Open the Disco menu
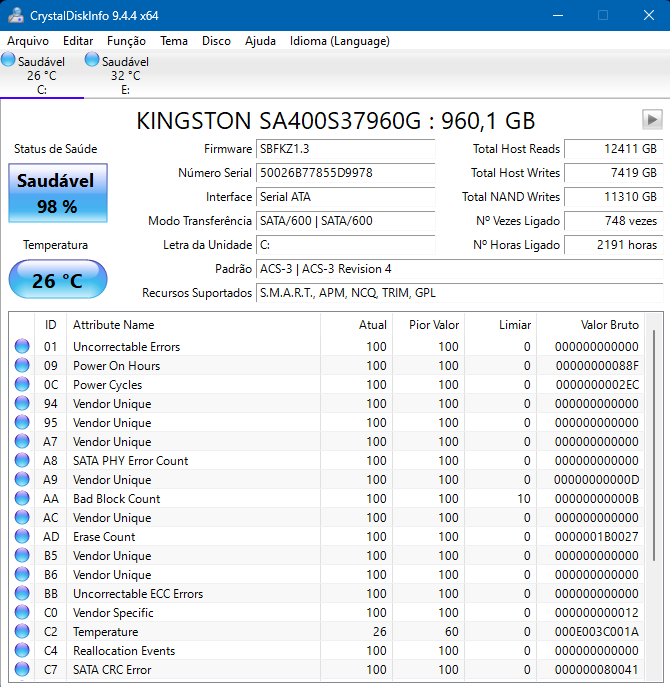Viewport: 670px width, 687px height. [x=216, y=41]
